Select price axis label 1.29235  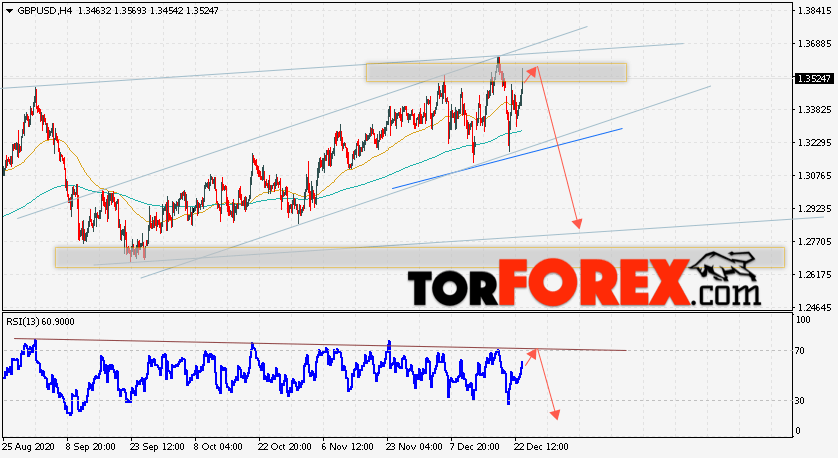[x=814, y=208]
